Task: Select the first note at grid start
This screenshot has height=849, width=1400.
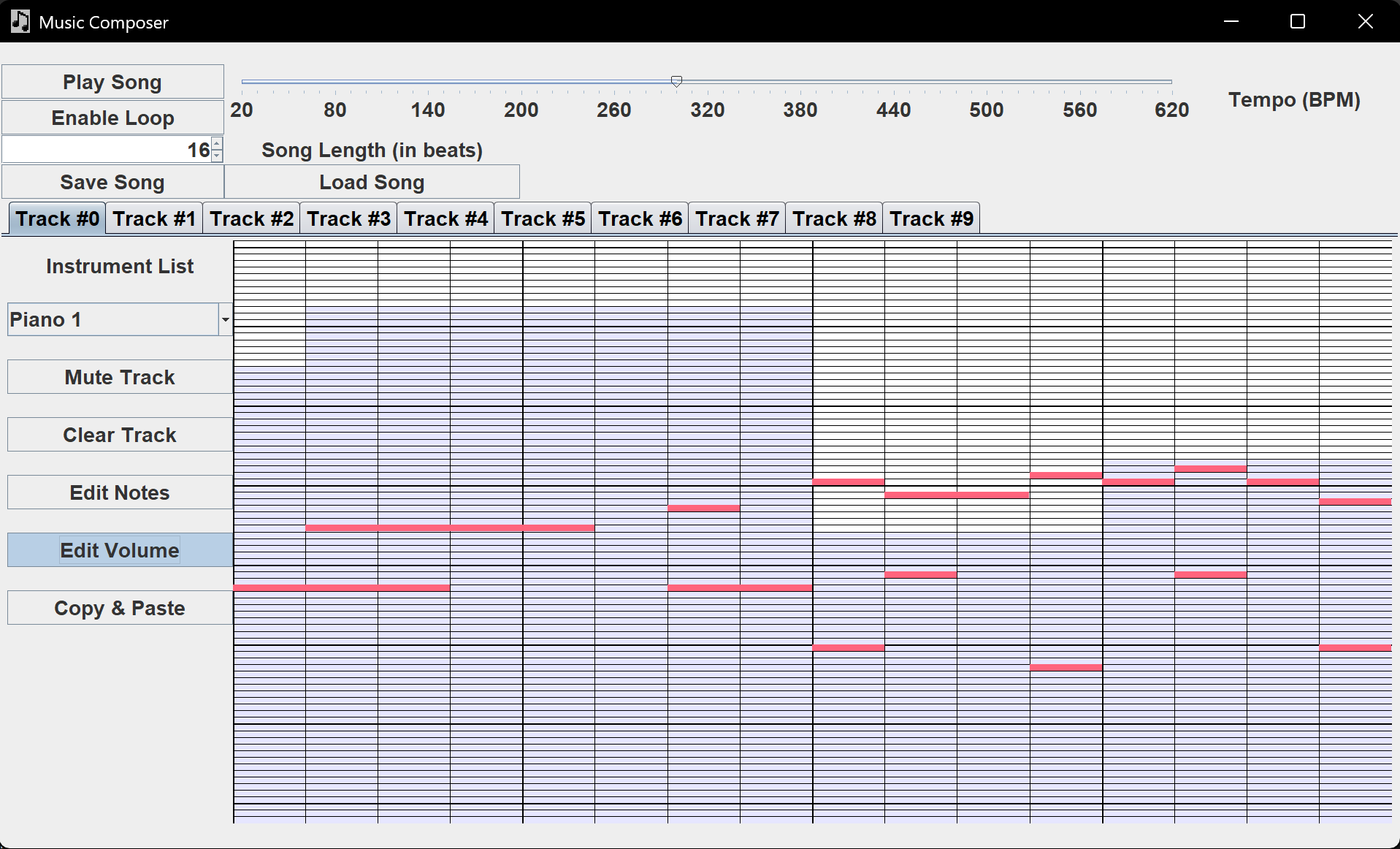Action: (x=342, y=587)
